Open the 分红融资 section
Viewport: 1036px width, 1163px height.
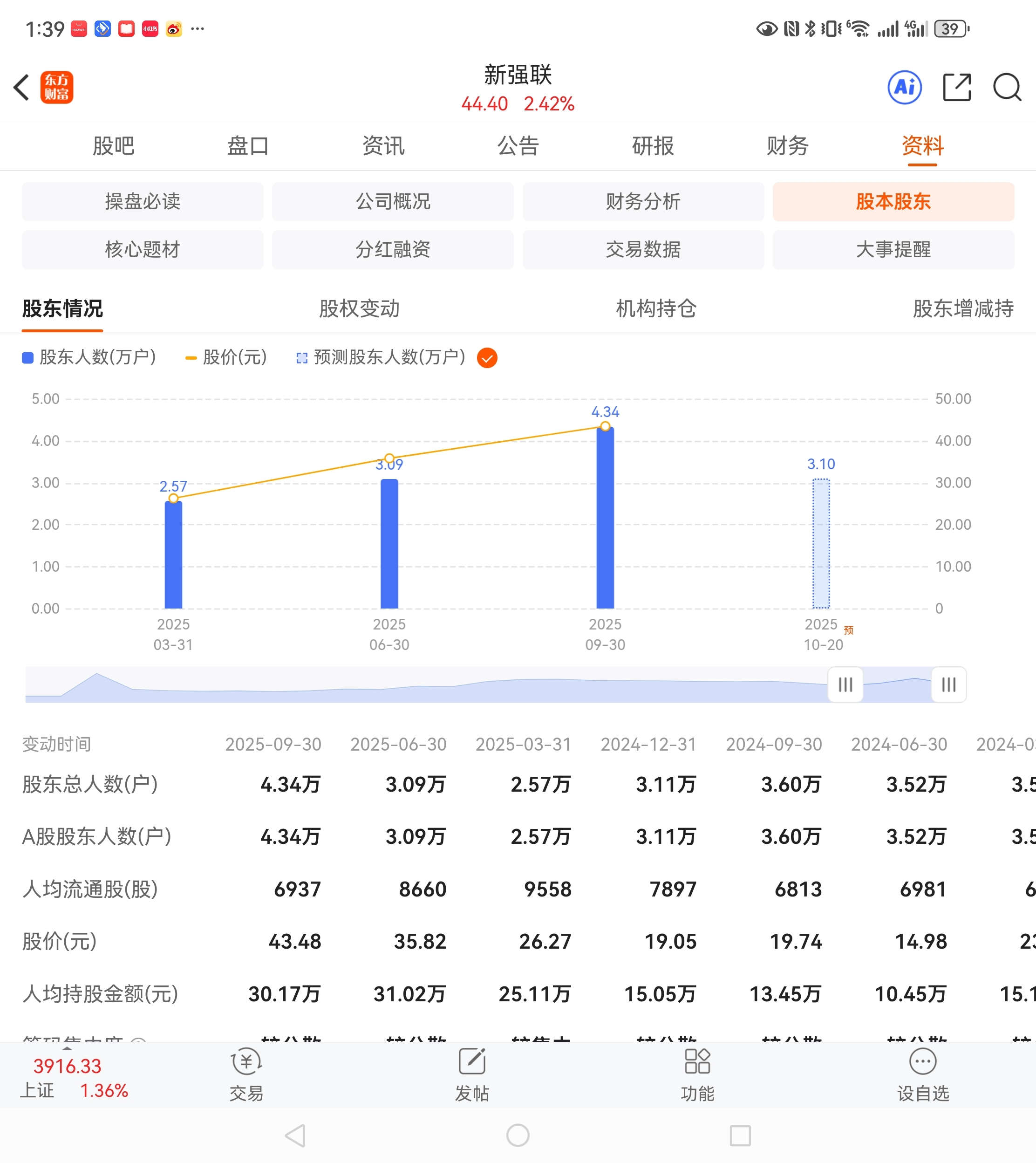coord(393,249)
